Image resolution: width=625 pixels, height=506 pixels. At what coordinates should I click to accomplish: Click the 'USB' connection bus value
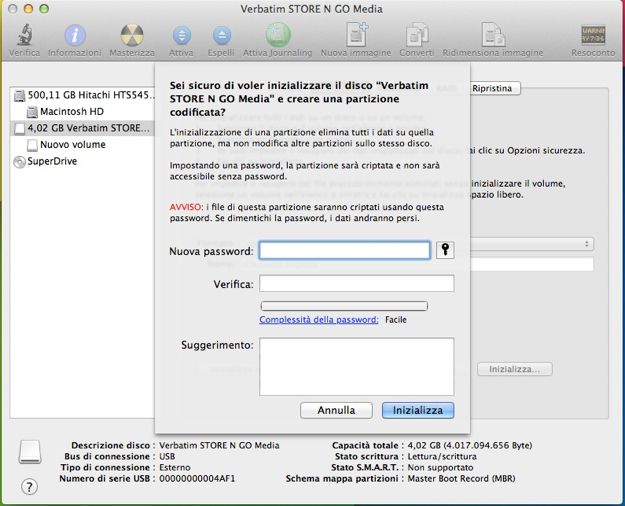tap(167, 456)
